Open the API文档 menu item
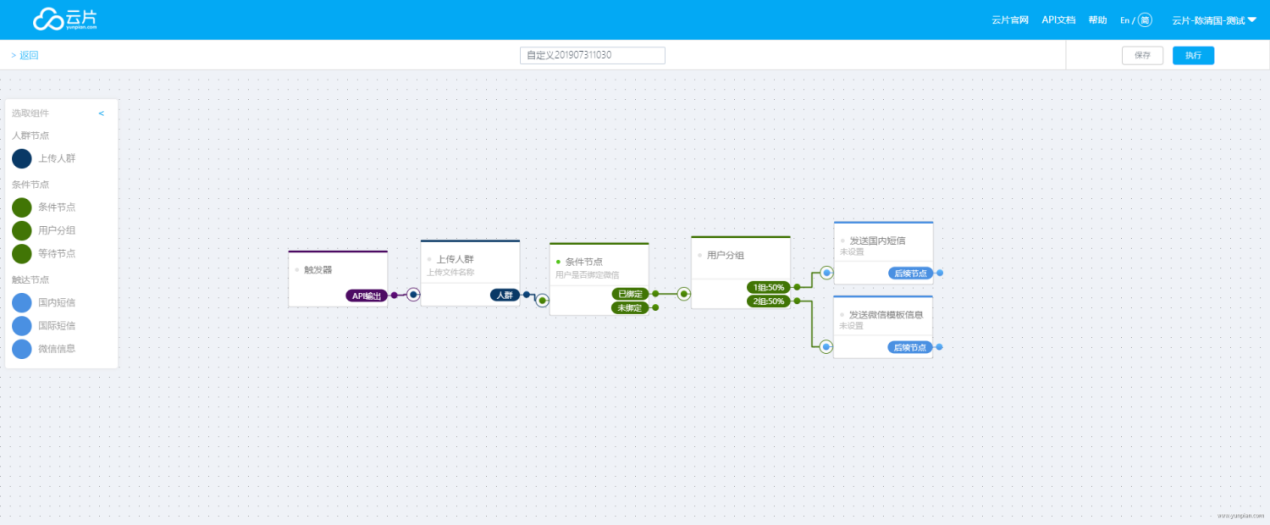Viewport: 1270px width, 525px height. pyautogui.click(x=1058, y=20)
